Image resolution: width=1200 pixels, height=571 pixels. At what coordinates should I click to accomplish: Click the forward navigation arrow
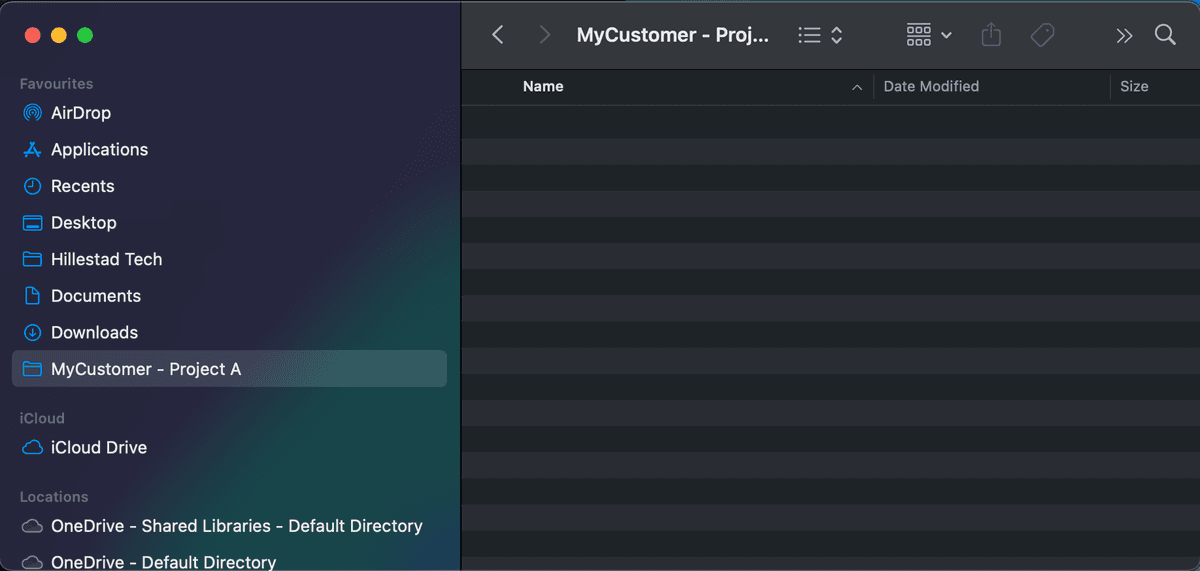point(544,35)
